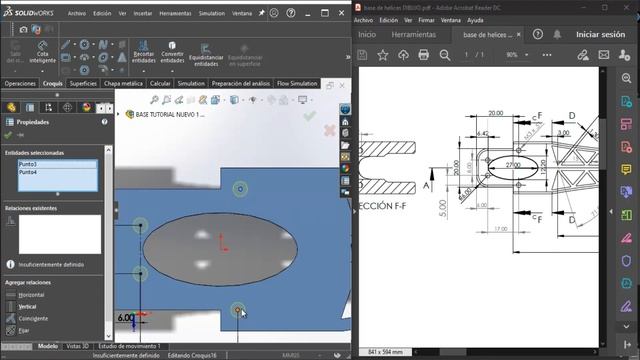640x360 pixels.
Task: Select the circle sketch tool
Action: tap(84, 45)
